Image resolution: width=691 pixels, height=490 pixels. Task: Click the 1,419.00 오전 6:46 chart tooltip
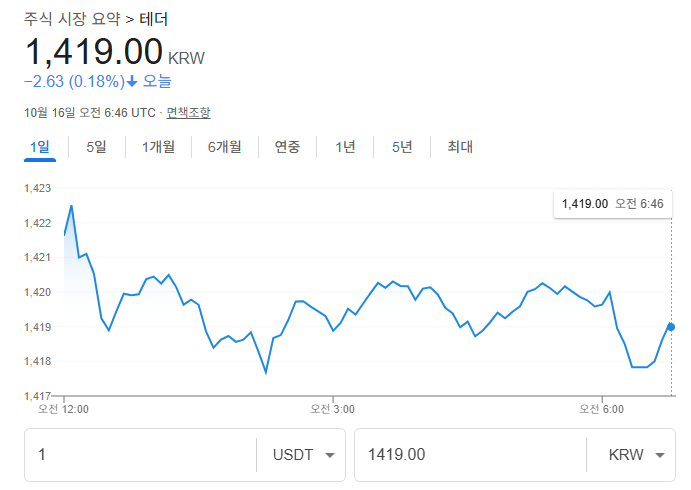pos(612,204)
